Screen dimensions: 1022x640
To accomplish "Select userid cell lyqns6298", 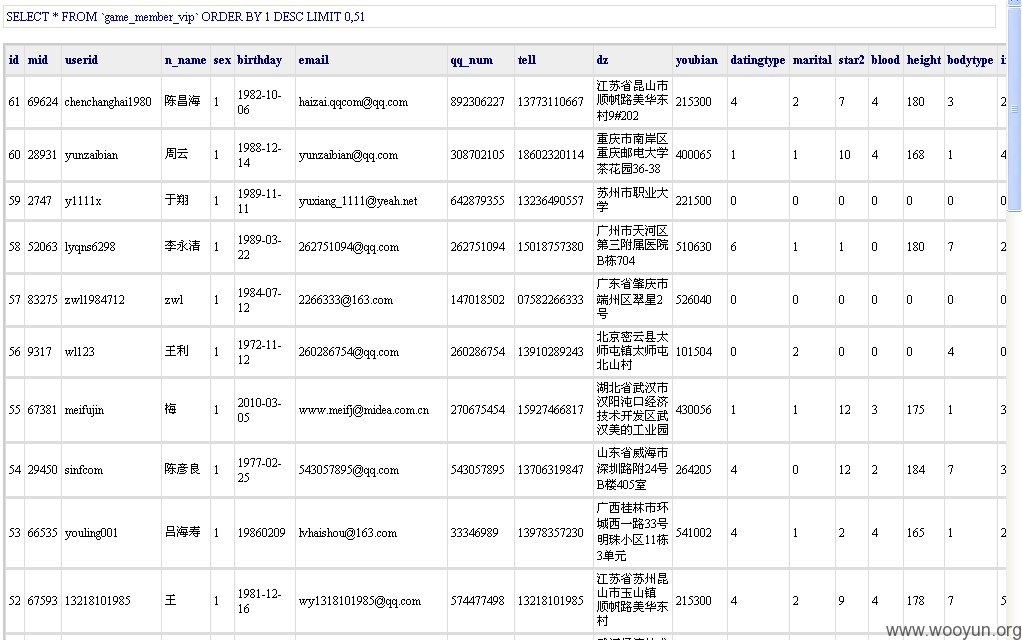I will 90,247.
